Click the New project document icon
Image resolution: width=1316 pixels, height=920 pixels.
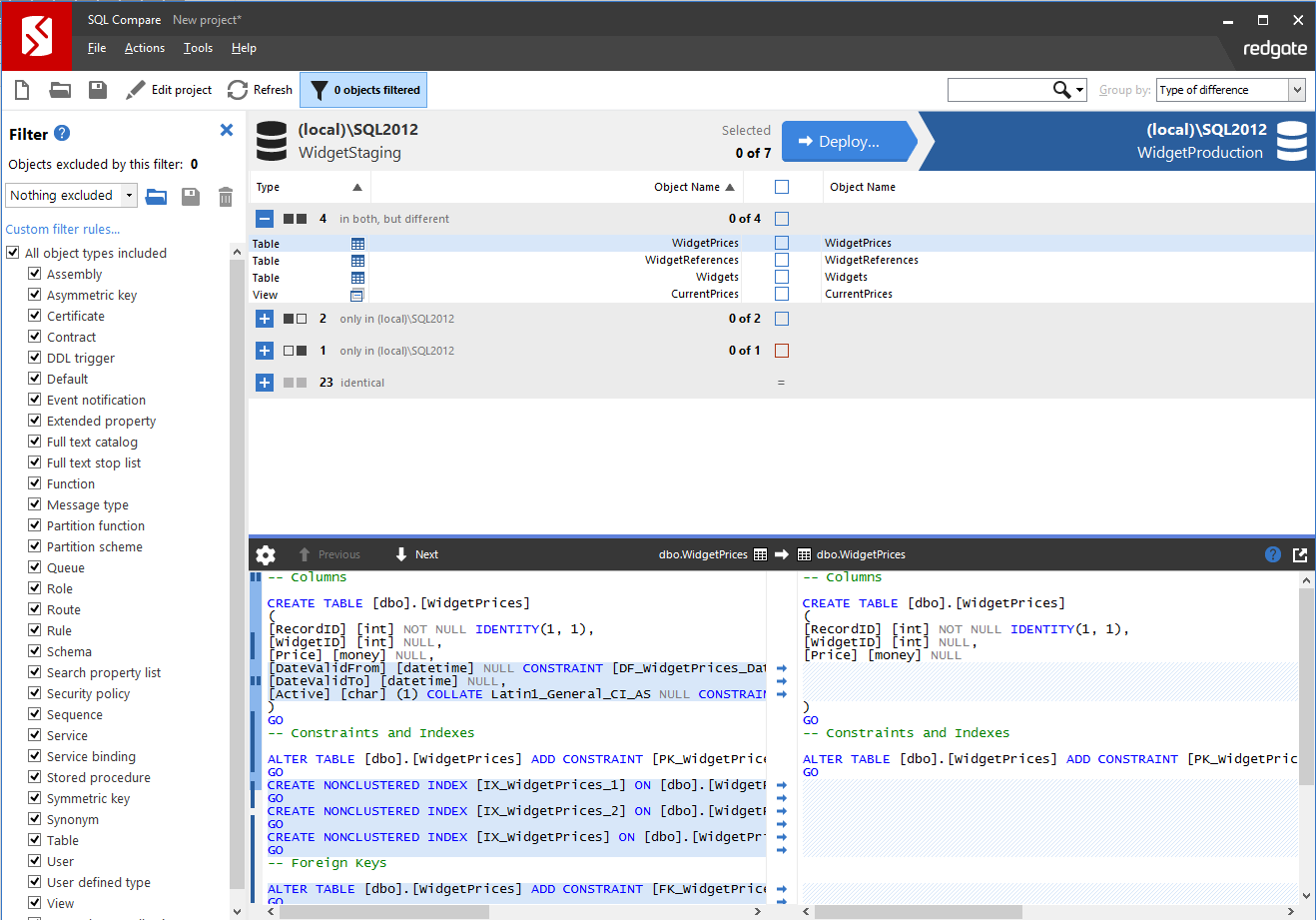[21, 89]
